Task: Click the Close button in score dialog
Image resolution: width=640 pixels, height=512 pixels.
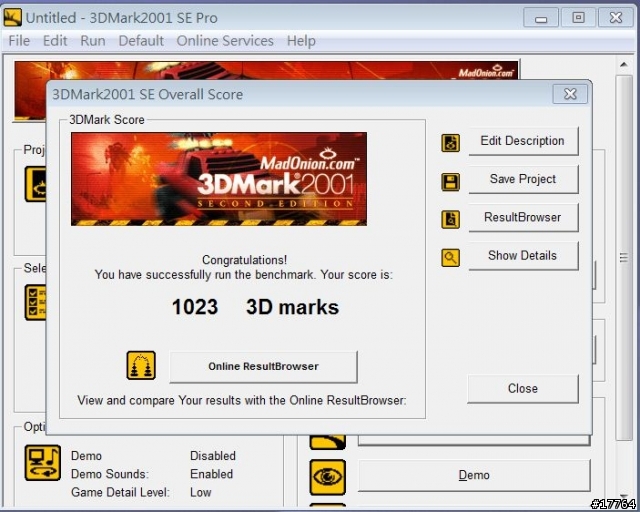Action: tap(523, 389)
